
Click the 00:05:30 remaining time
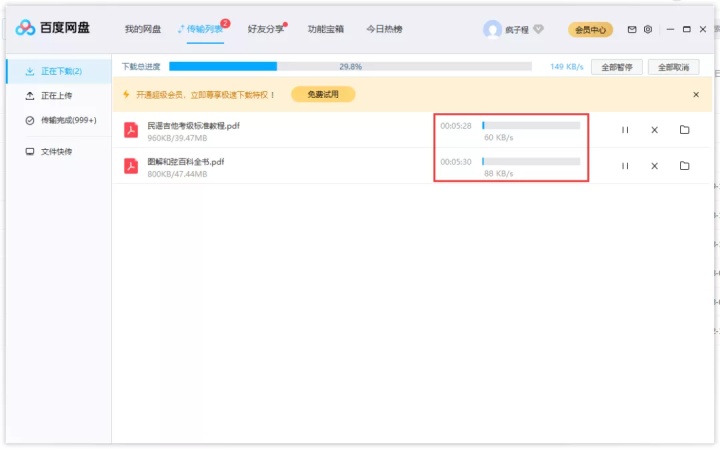click(456, 162)
